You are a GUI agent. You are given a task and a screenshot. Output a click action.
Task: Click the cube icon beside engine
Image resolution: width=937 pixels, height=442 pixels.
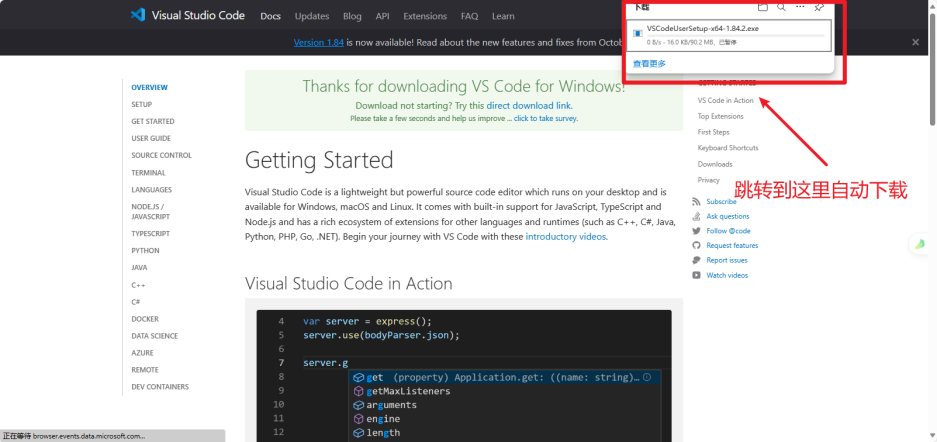[359, 419]
